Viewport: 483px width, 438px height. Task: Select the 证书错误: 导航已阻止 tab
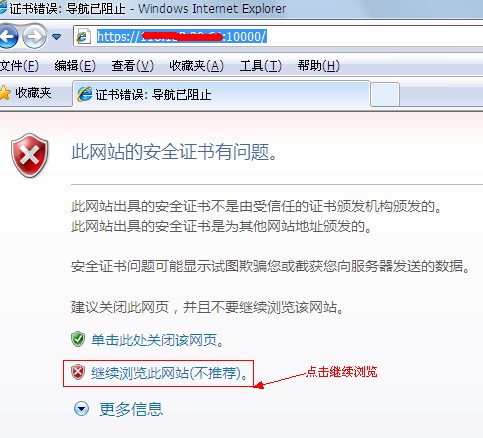pos(221,95)
